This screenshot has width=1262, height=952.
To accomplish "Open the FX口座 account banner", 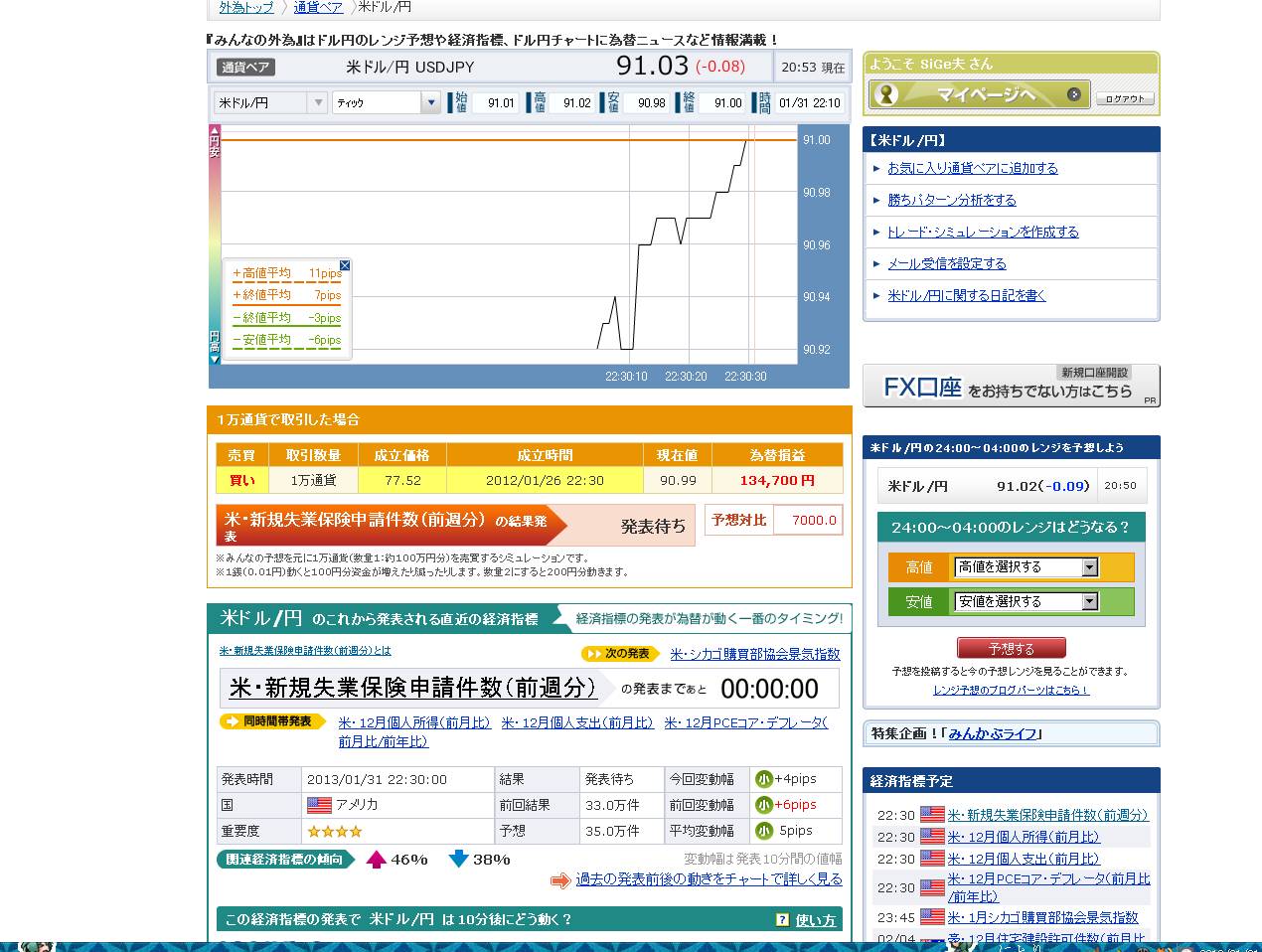I will tap(1011, 386).
